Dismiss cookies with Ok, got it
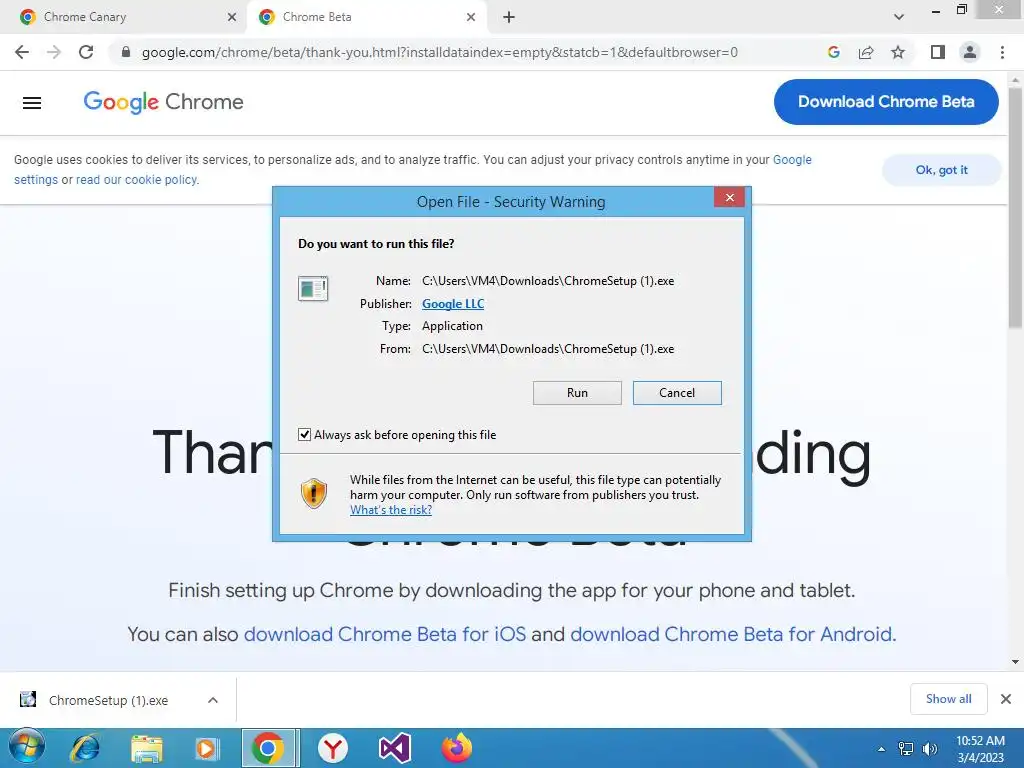 941,170
